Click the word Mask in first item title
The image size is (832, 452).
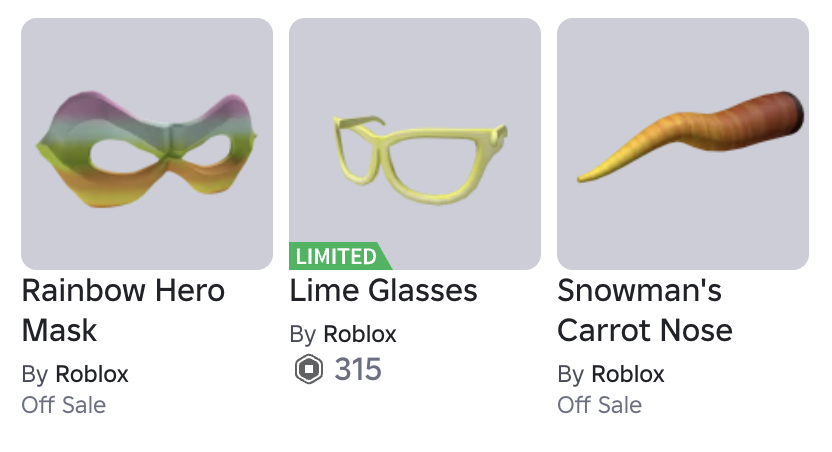pos(59,331)
